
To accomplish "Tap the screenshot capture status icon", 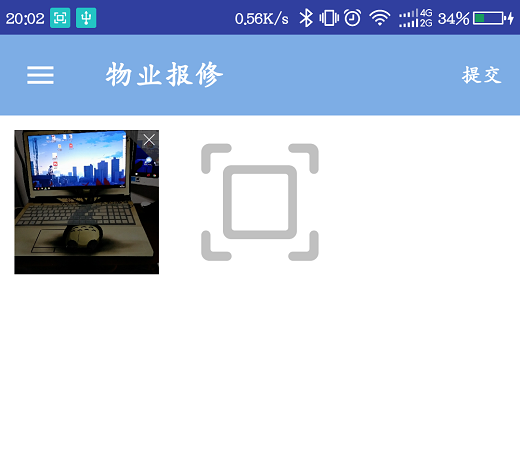I will 60,18.
